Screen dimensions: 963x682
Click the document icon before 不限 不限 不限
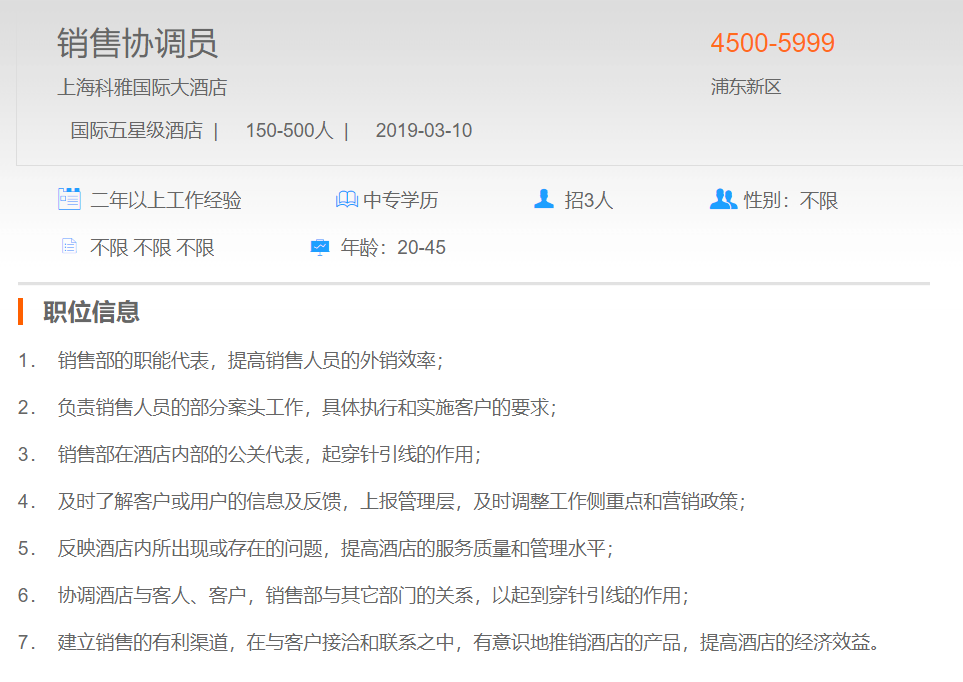click(x=69, y=246)
